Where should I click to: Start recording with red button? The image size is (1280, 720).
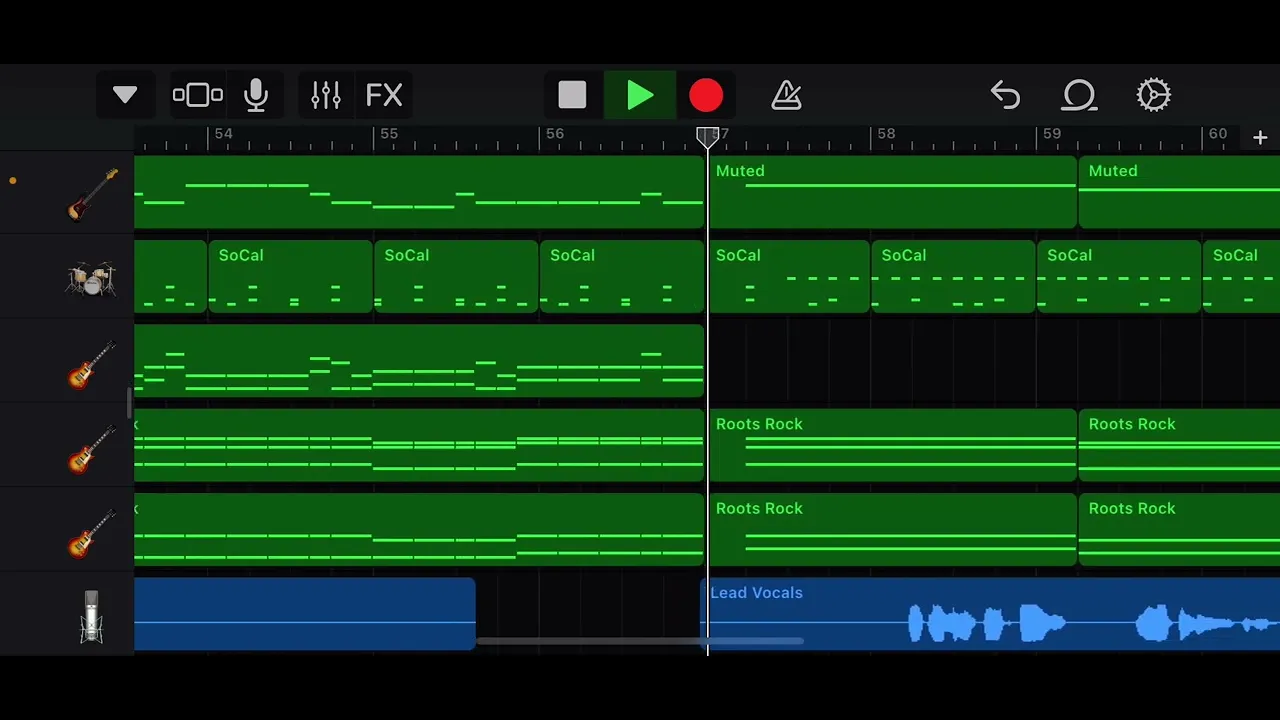(x=706, y=95)
